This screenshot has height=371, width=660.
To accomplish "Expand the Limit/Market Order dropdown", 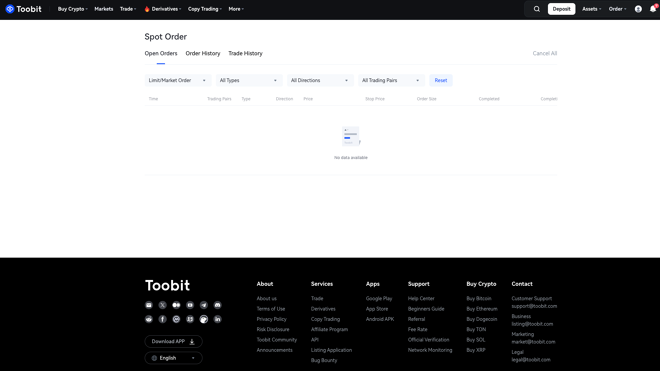I will pyautogui.click(x=178, y=80).
